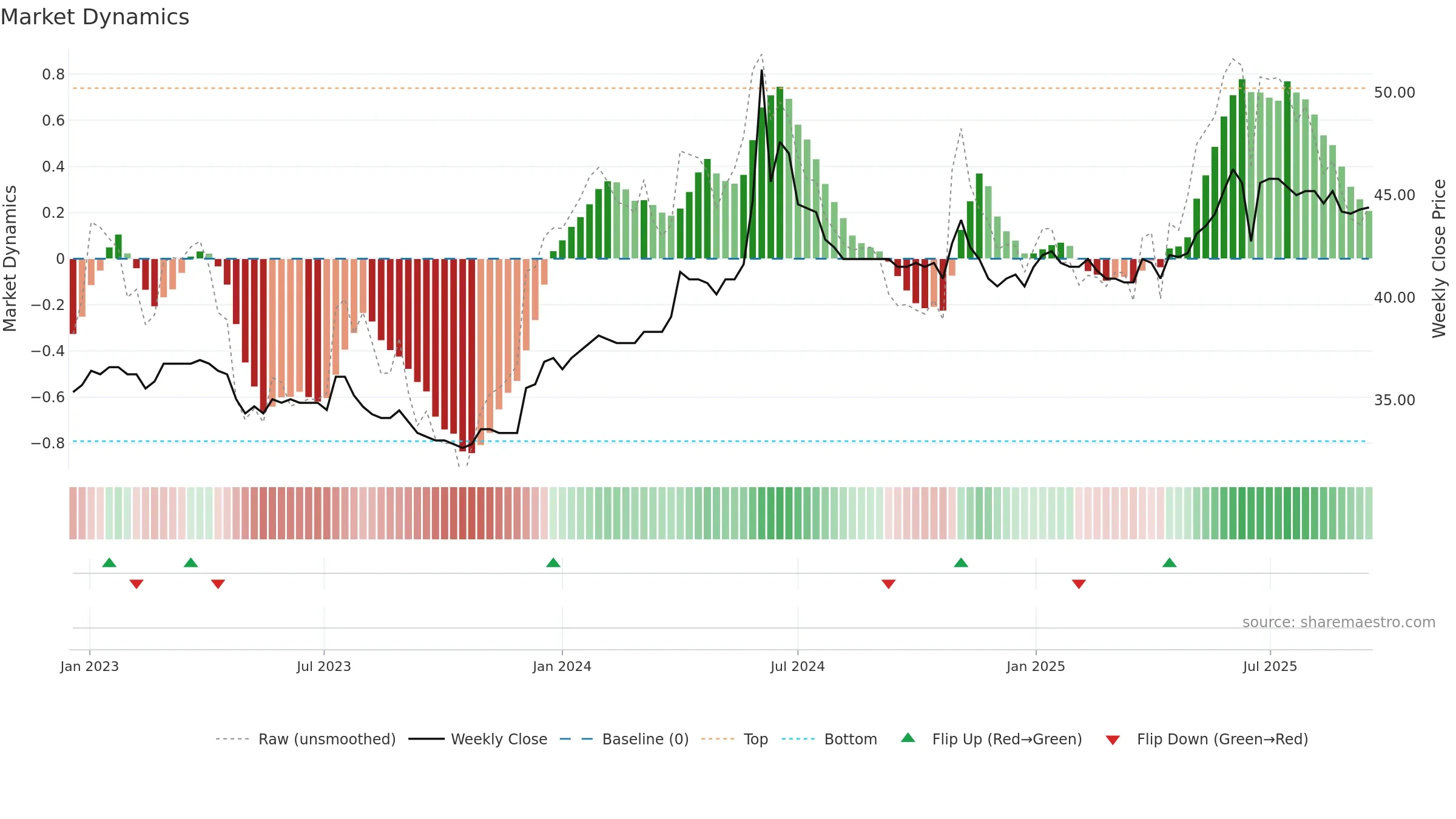Click the −0.4 left axis tick label
The image size is (1456, 819).
click(48, 351)
